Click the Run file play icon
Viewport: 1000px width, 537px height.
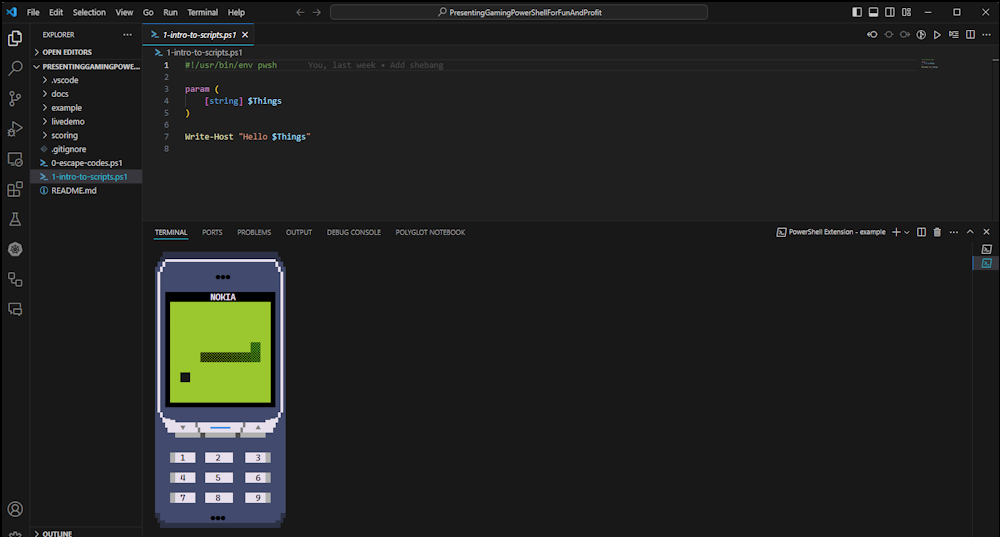[937, 34]
